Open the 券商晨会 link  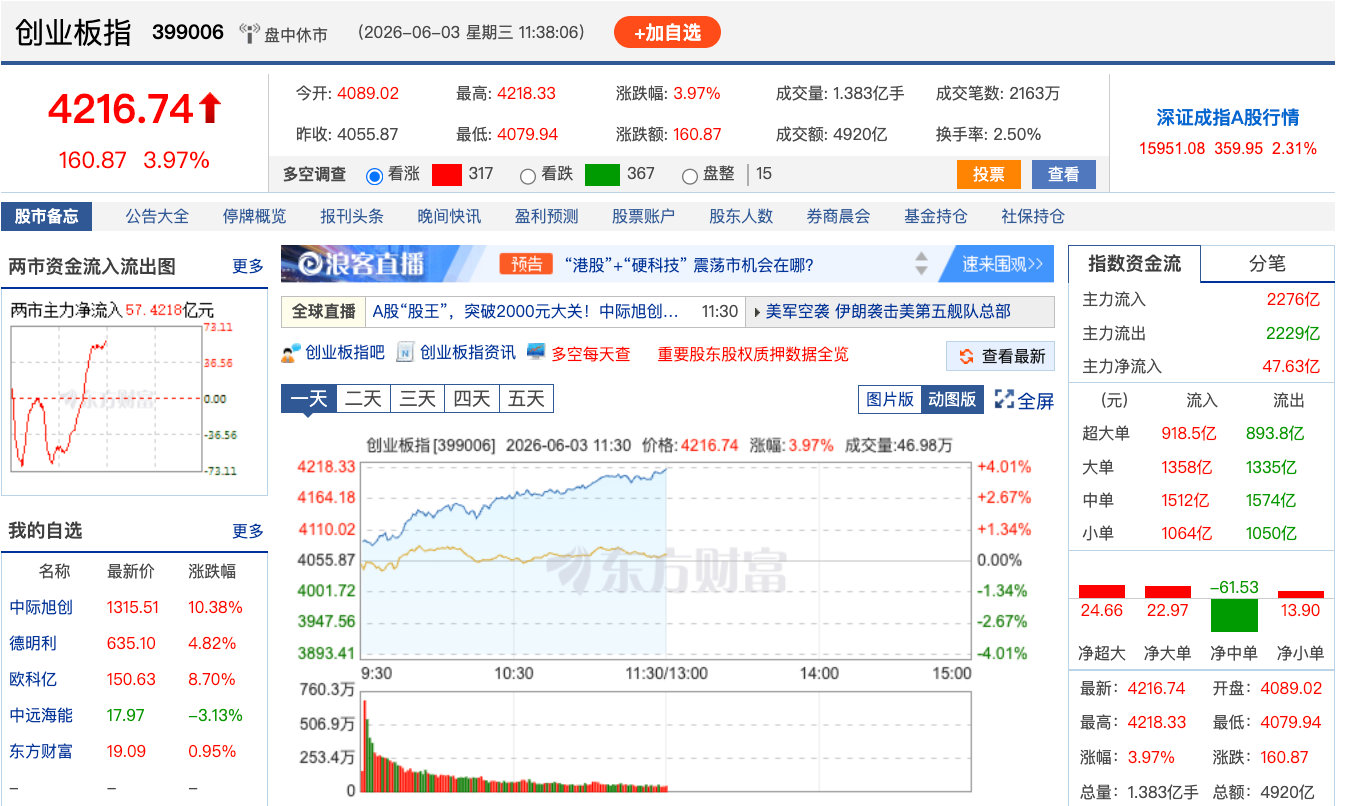[838, 216]
